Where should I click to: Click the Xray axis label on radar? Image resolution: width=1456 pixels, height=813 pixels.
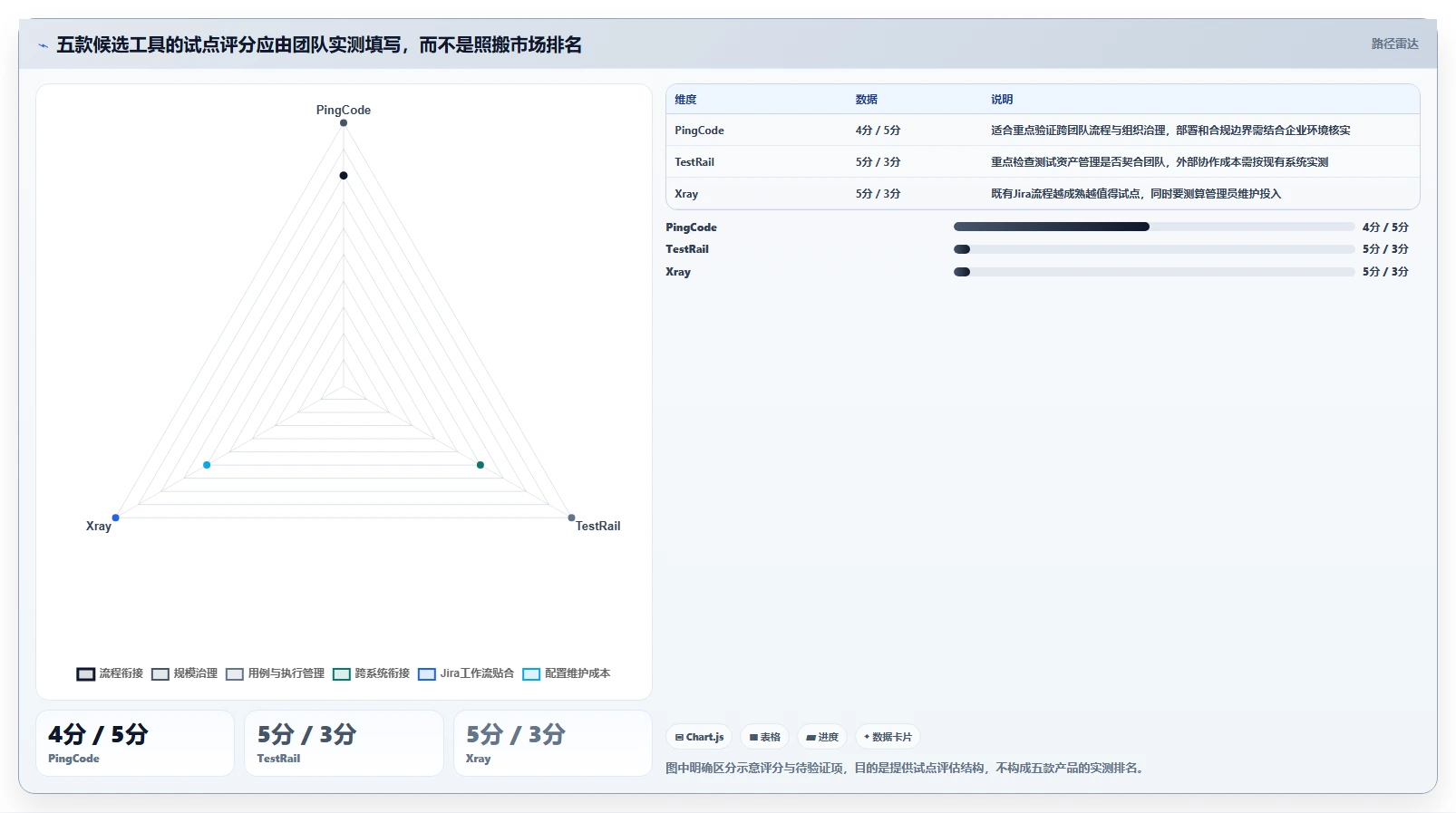pos(99,526)
